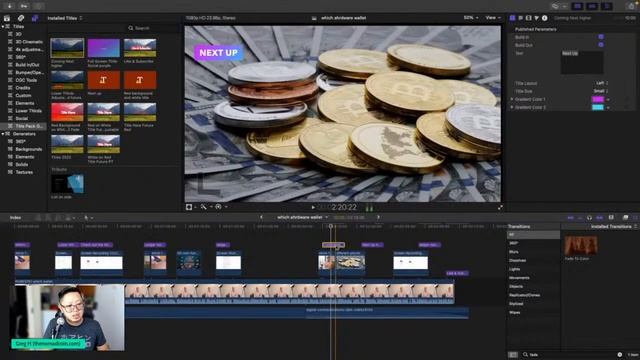Collapse the Generators category triangle
The image size is (640, 360).
(3, 134)
